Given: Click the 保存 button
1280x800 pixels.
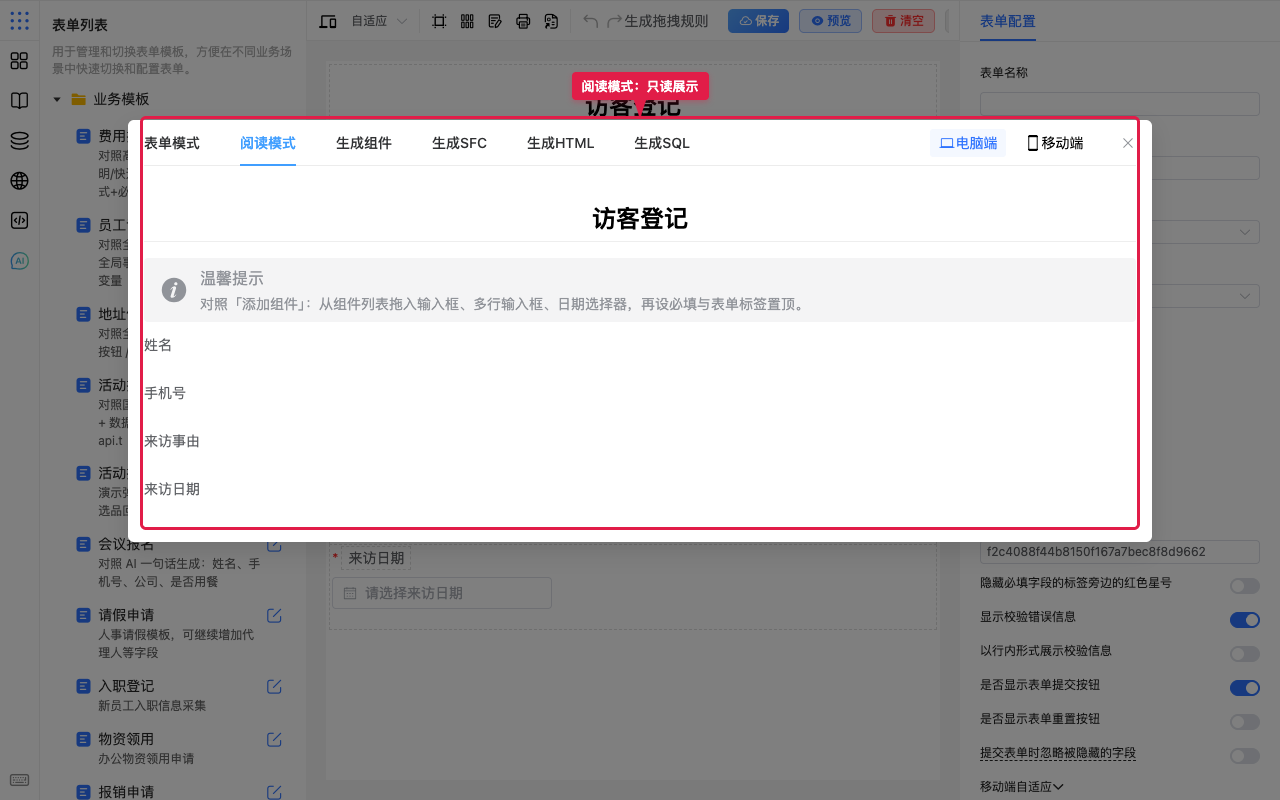Looking at the screenshot, I should click(x=758, y=21).
